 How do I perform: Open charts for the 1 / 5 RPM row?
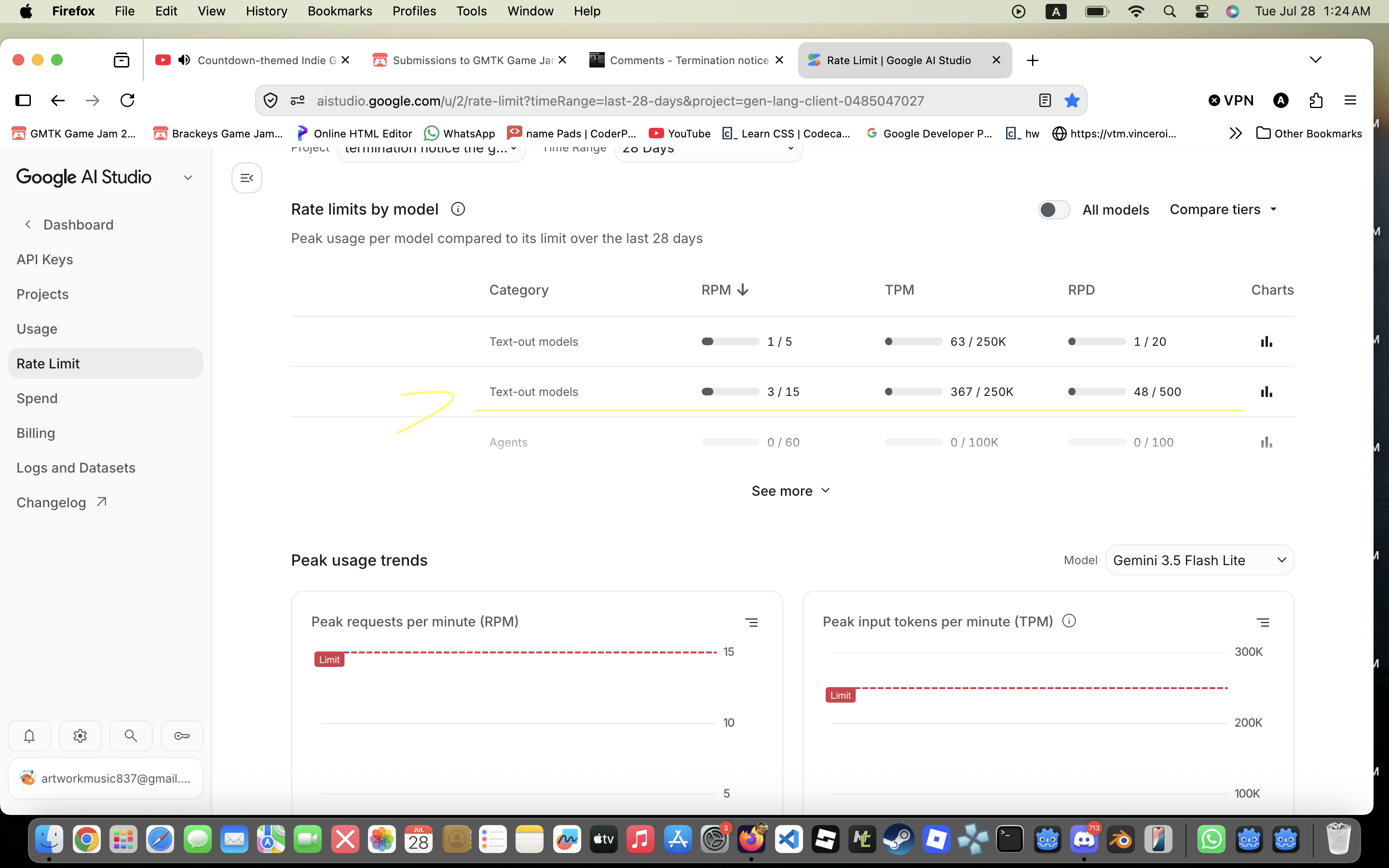tap(1266, 341)
